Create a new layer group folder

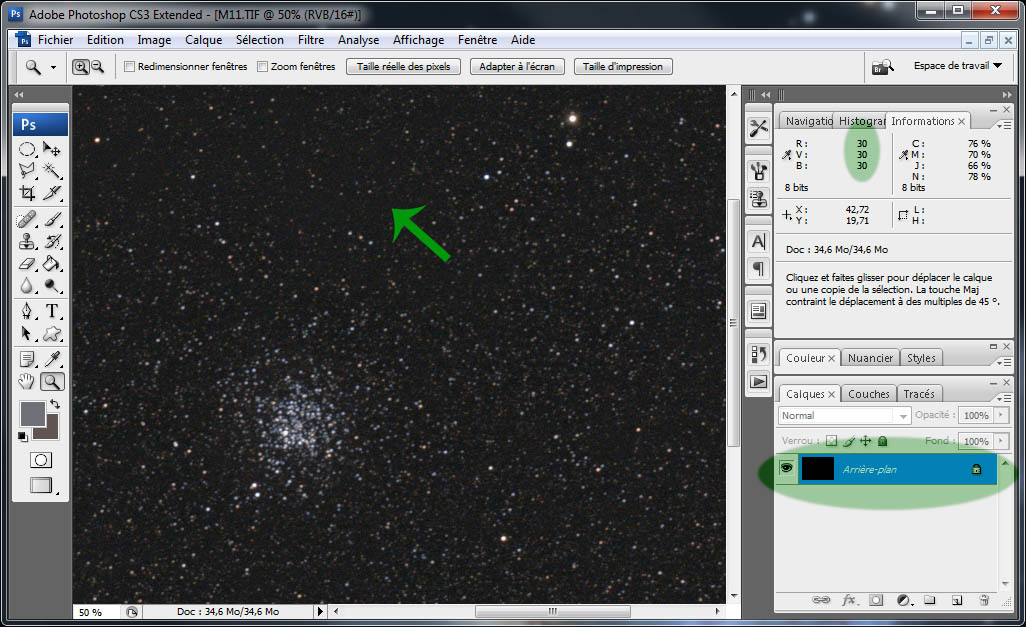click(930, 600)
